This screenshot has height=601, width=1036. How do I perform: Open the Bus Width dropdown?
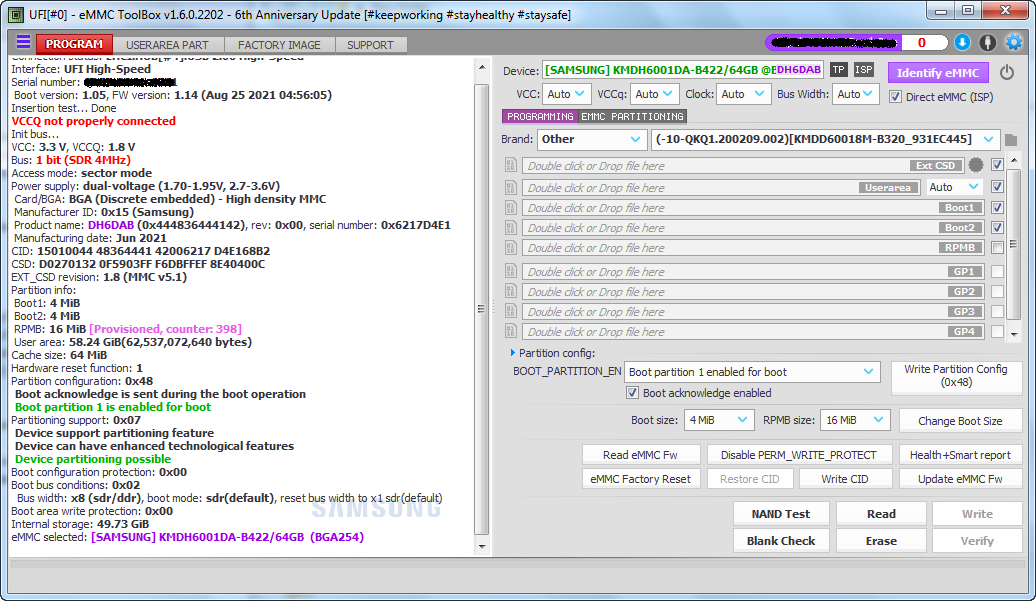[855, 94]
